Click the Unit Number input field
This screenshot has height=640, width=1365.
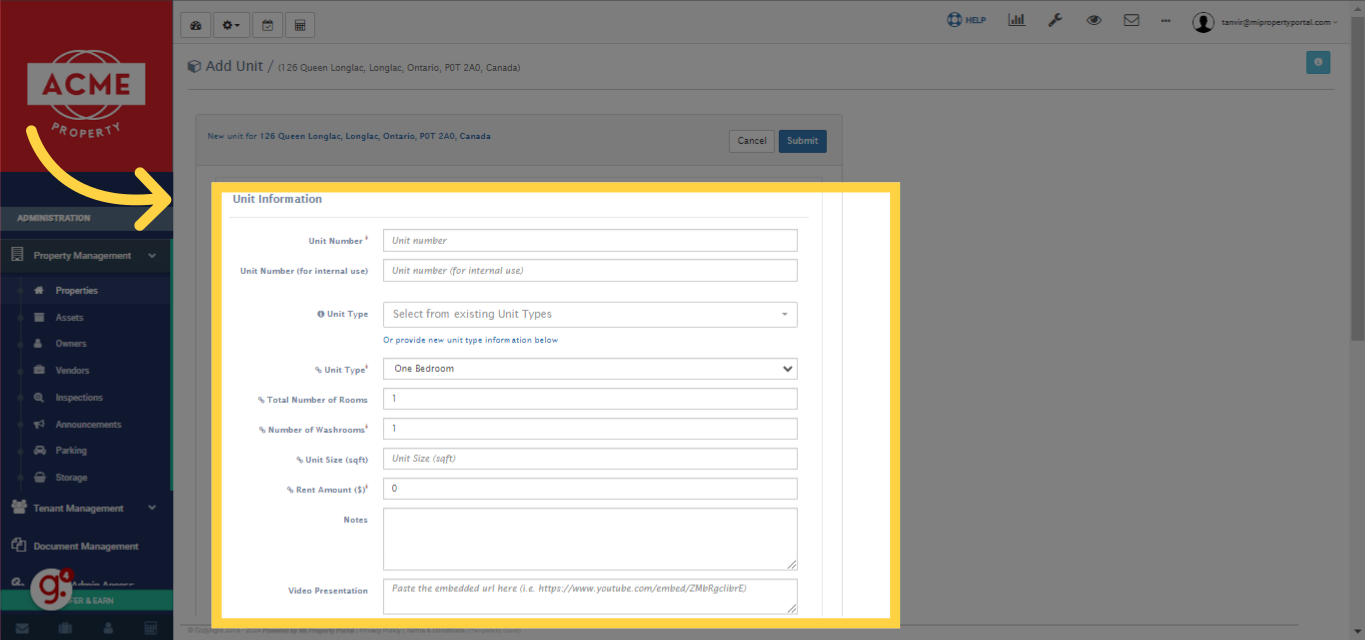pos(589,240)
